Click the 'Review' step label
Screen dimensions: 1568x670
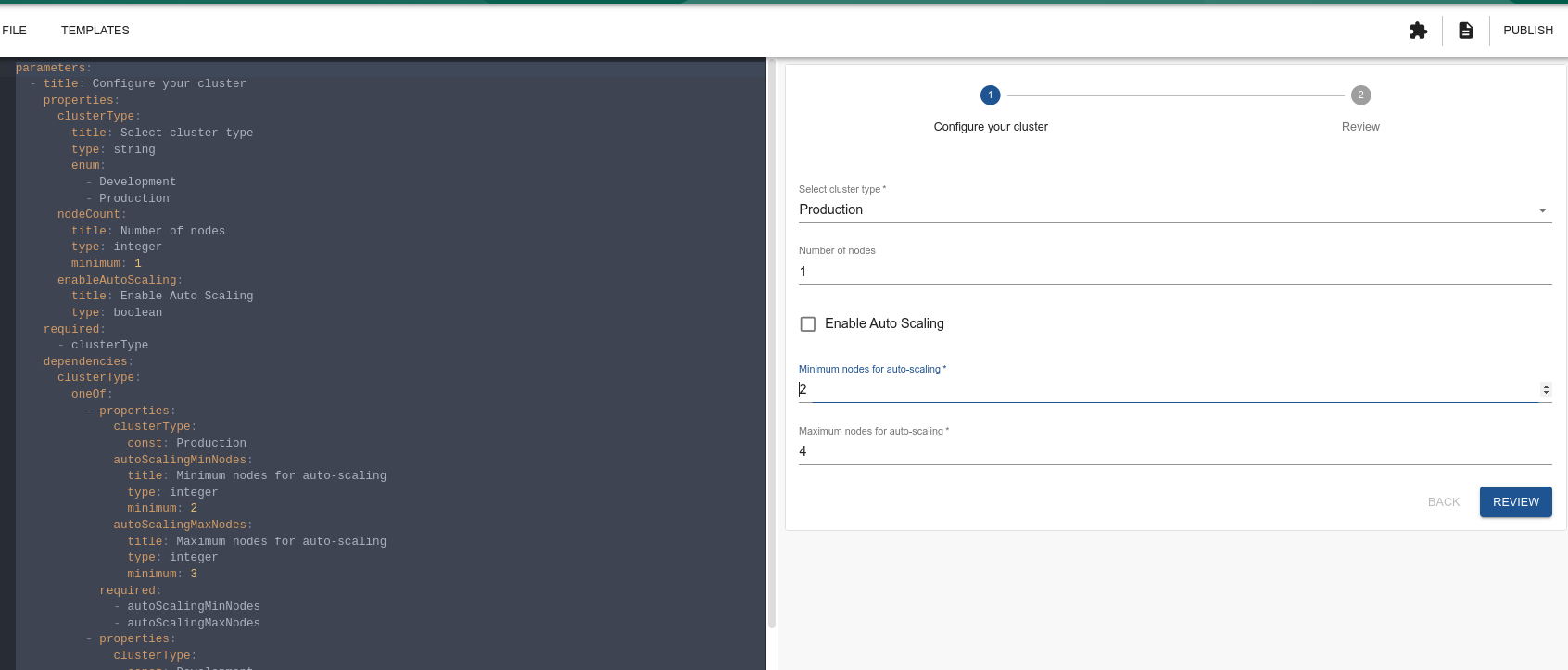click(1360, 127)
